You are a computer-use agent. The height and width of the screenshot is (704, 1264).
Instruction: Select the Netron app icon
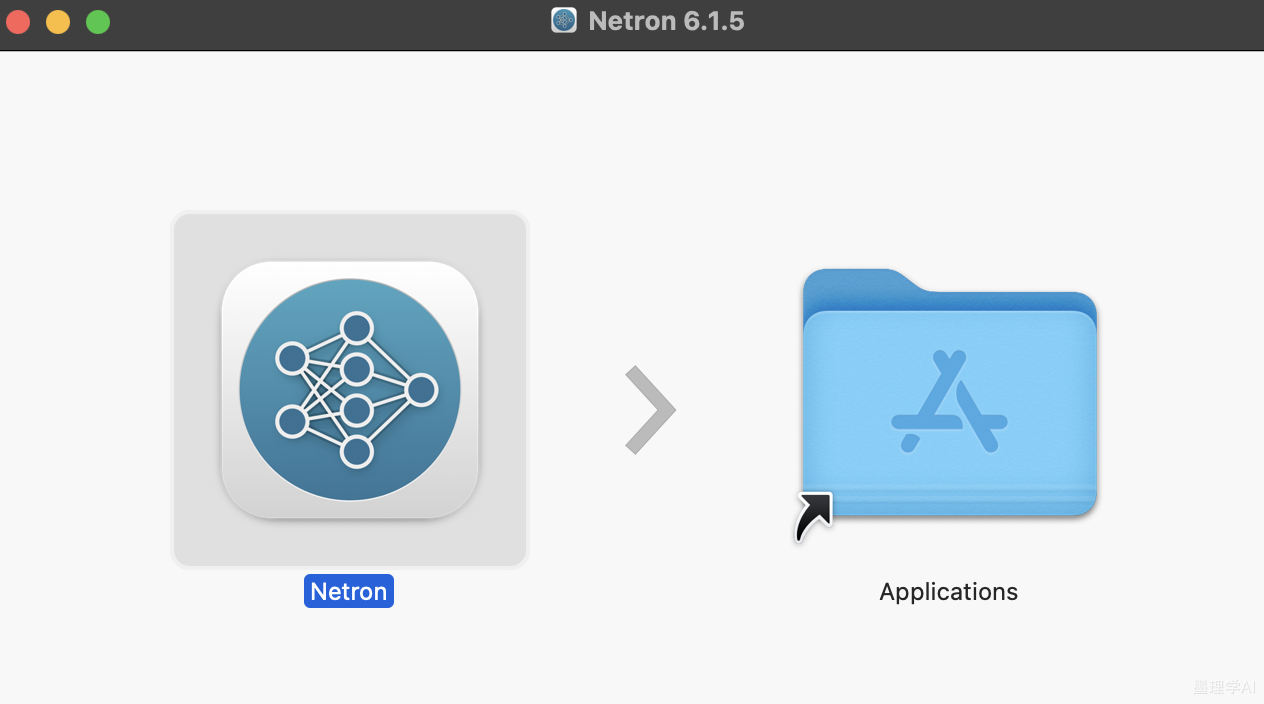[350, 390]
